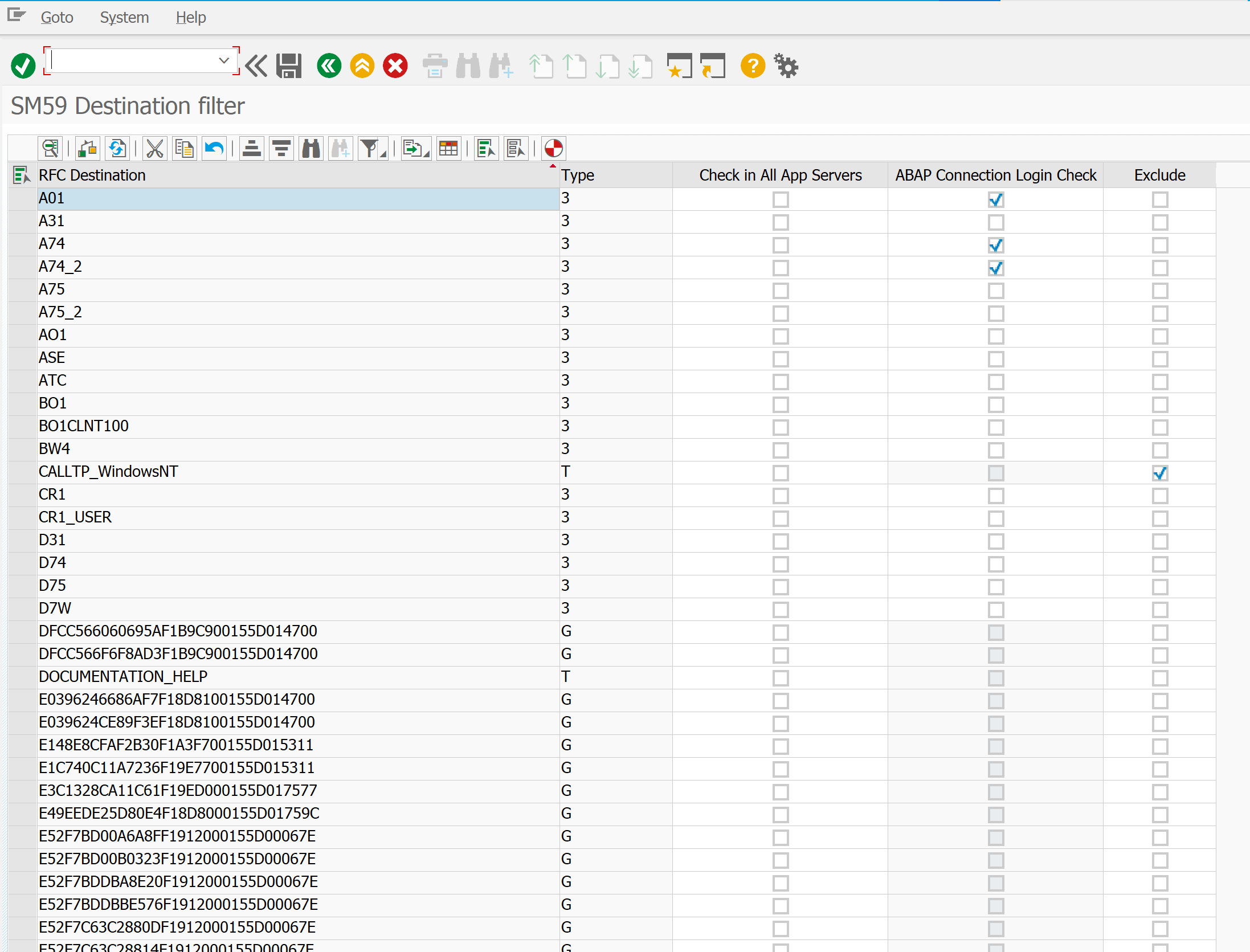Click the Save floppy disk icon
1250x952 pixels.
click(x=289, y=66)
